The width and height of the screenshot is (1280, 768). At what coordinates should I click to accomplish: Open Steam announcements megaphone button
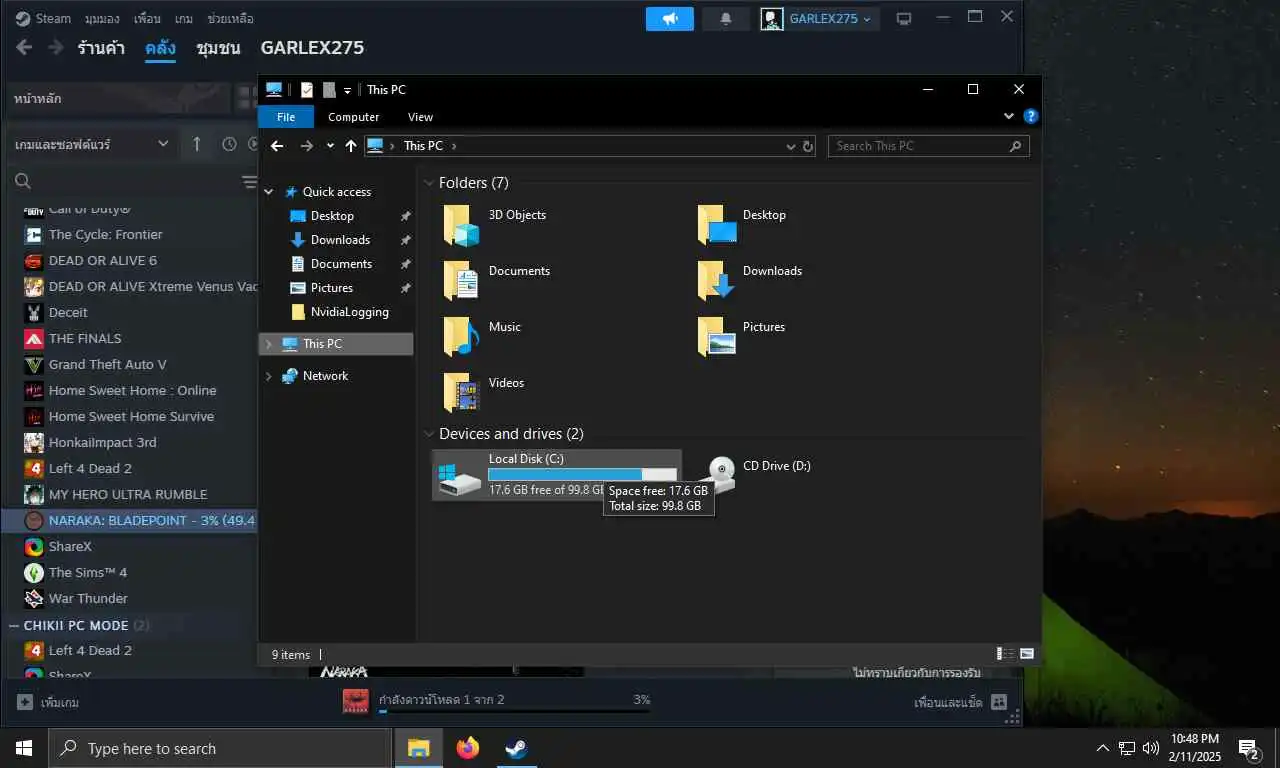pos(670,18)
